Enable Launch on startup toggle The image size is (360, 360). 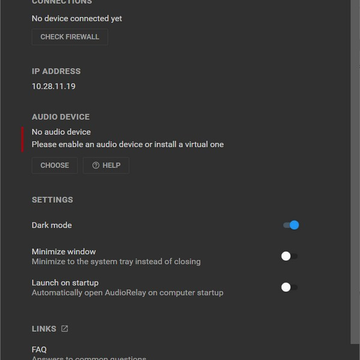289,287
